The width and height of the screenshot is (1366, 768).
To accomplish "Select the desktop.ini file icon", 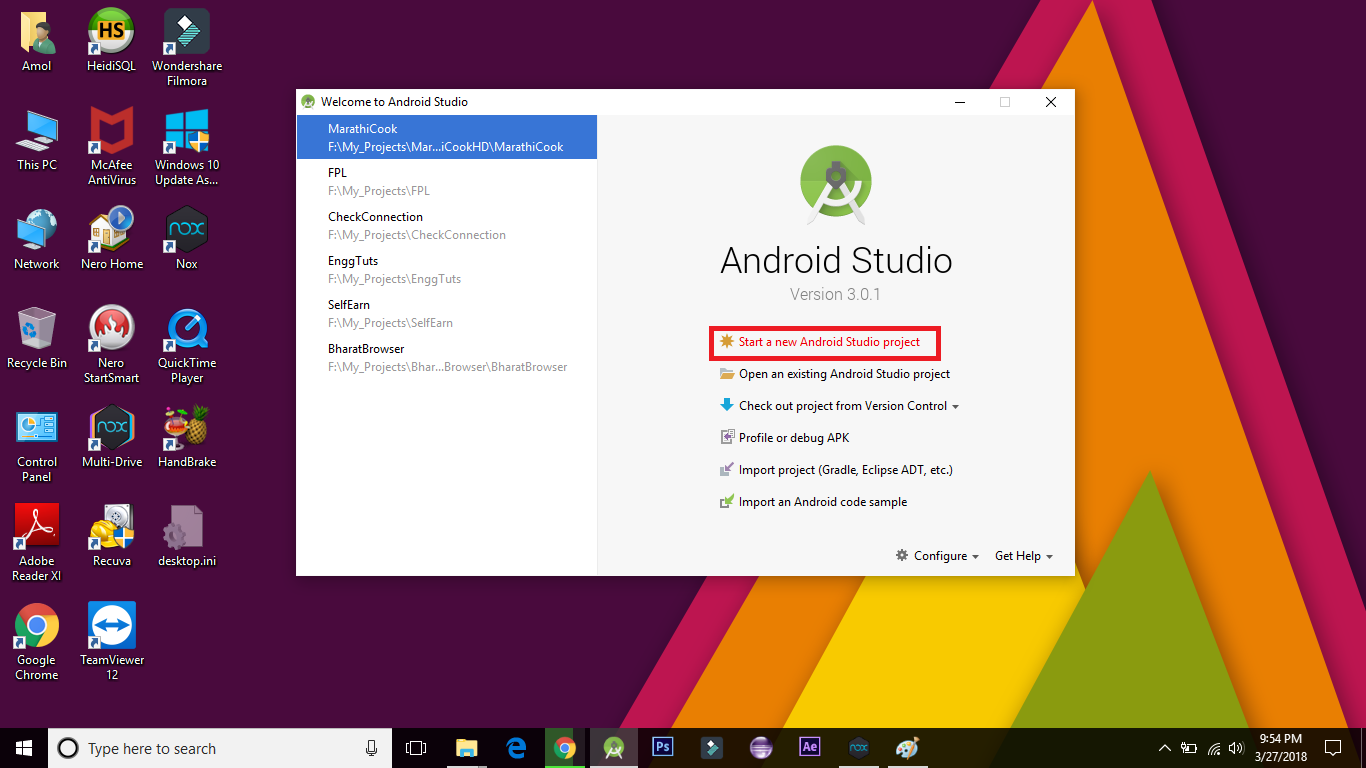I will click(187, 536).
